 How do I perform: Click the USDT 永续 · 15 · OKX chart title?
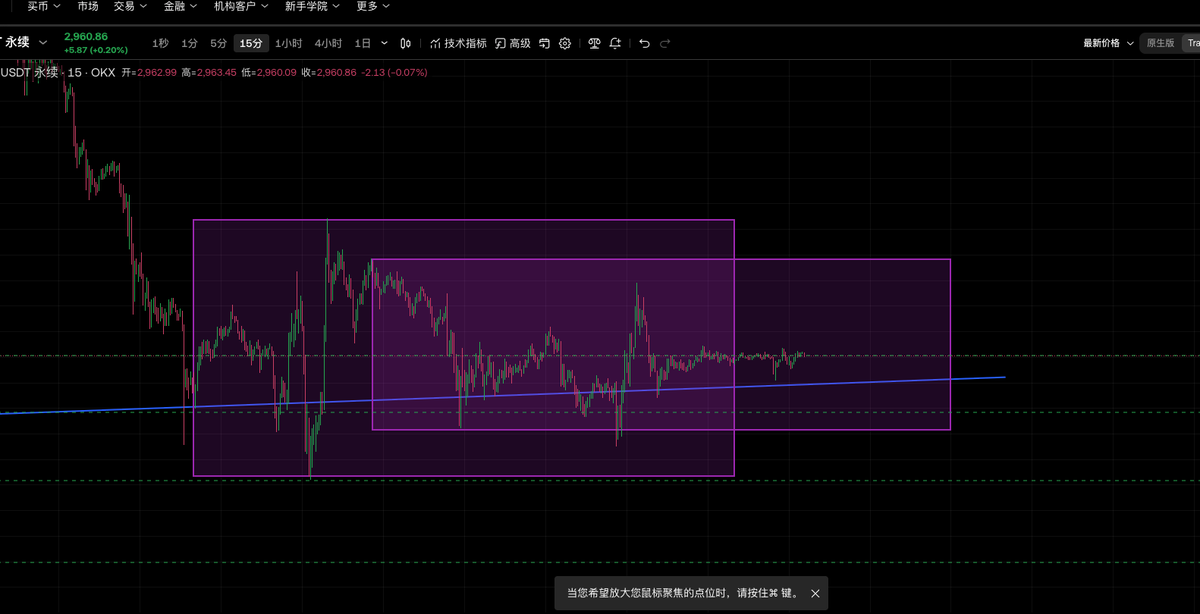coord(58,72)
